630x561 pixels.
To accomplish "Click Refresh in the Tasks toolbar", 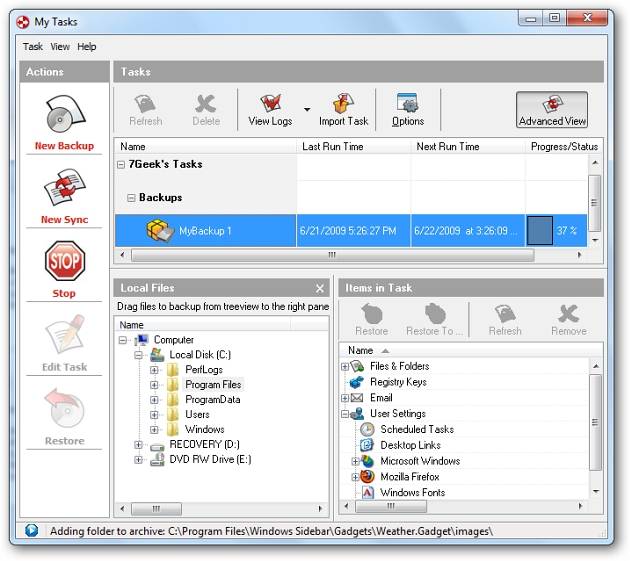I will point(145,110).
